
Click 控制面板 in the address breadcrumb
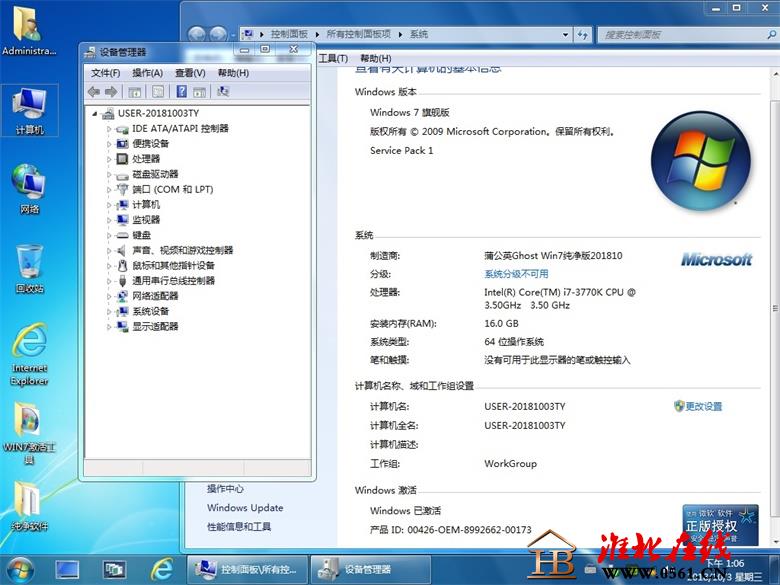pos(289,34)
